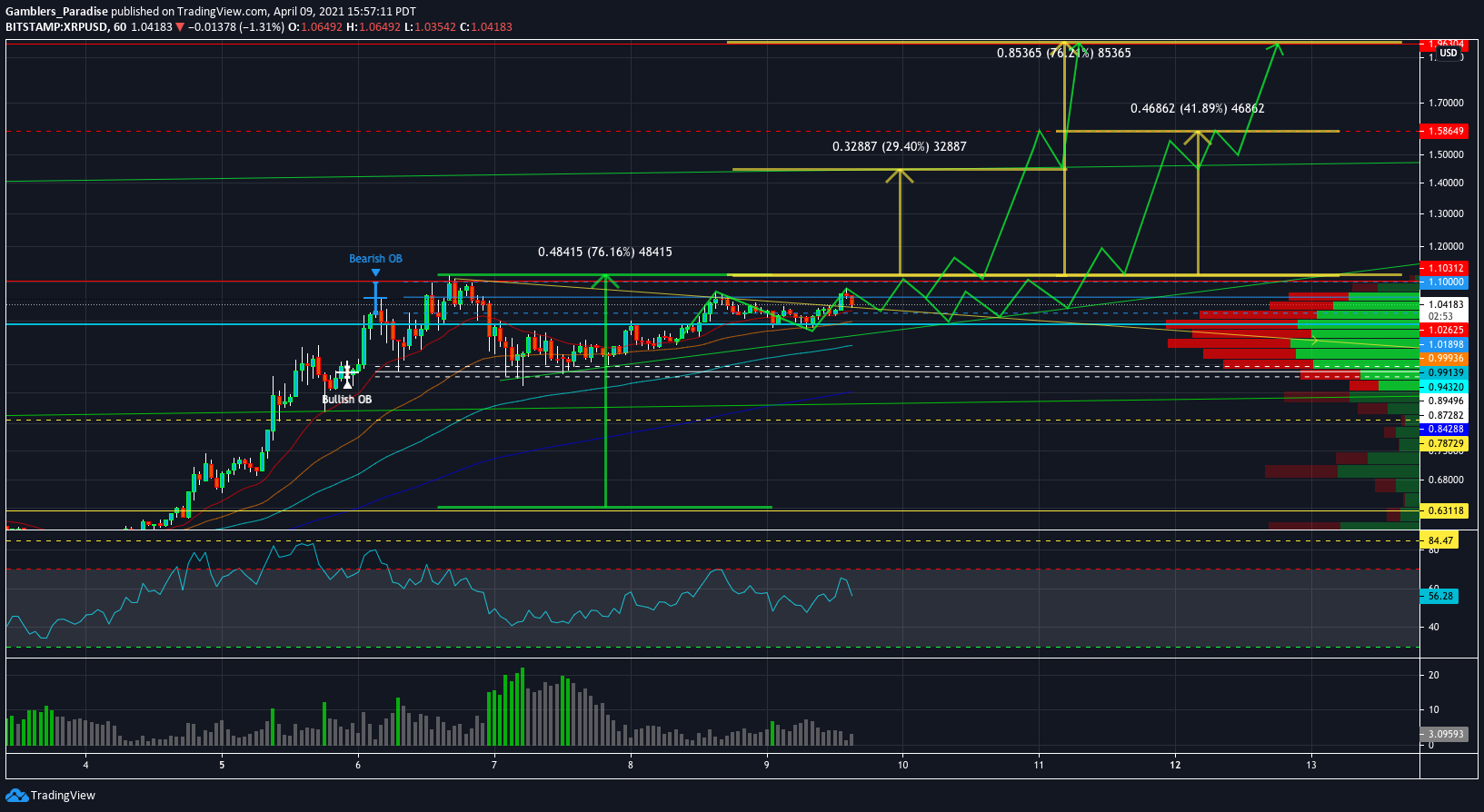The image size is (1484, 812).
Task: Click the TradingView watermark text
Action: (x=63, y=796)
